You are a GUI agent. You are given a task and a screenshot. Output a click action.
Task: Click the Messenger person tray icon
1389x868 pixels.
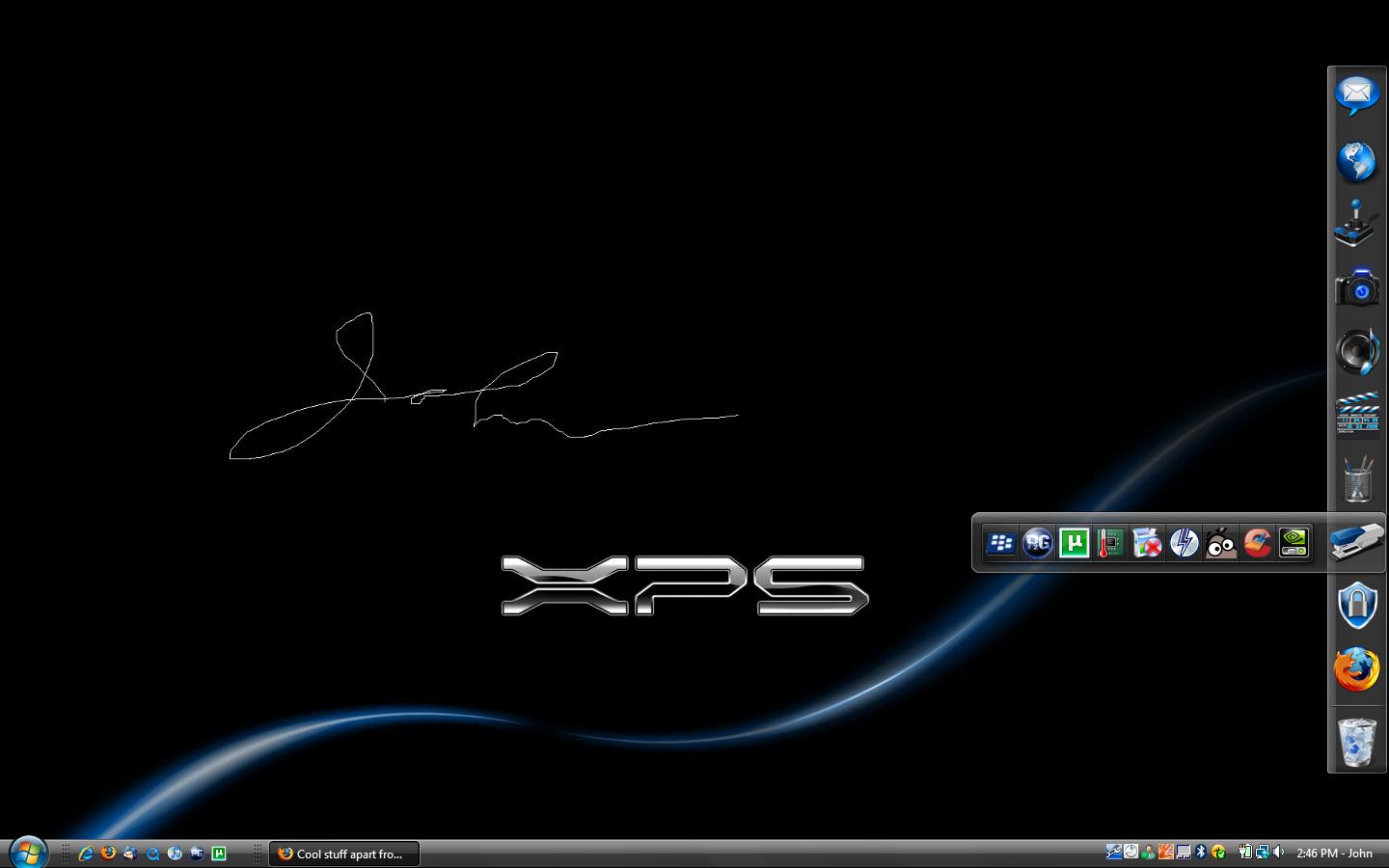pyautogui.click(x=1148, y=852)
